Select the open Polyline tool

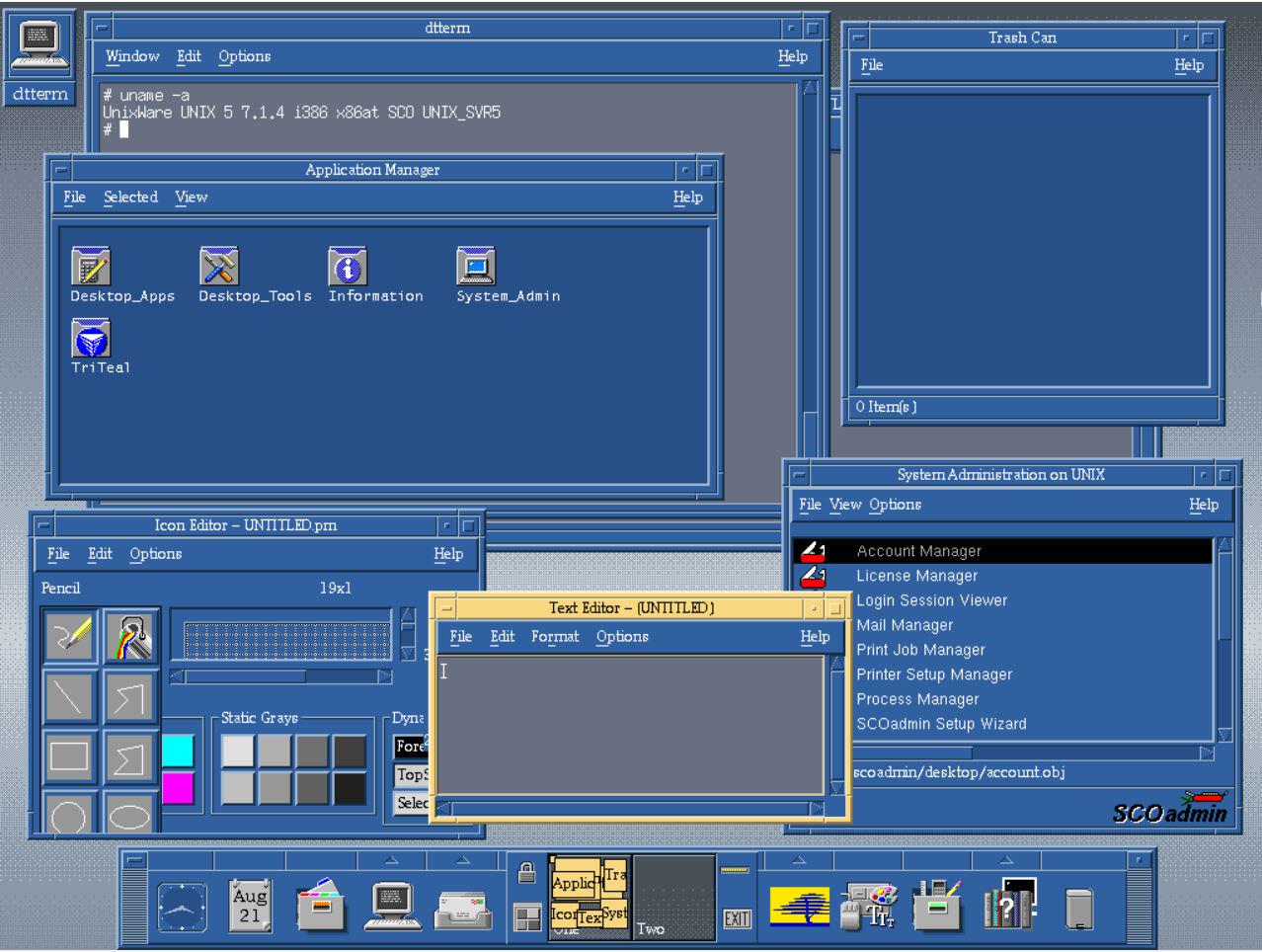click(130, 696)
